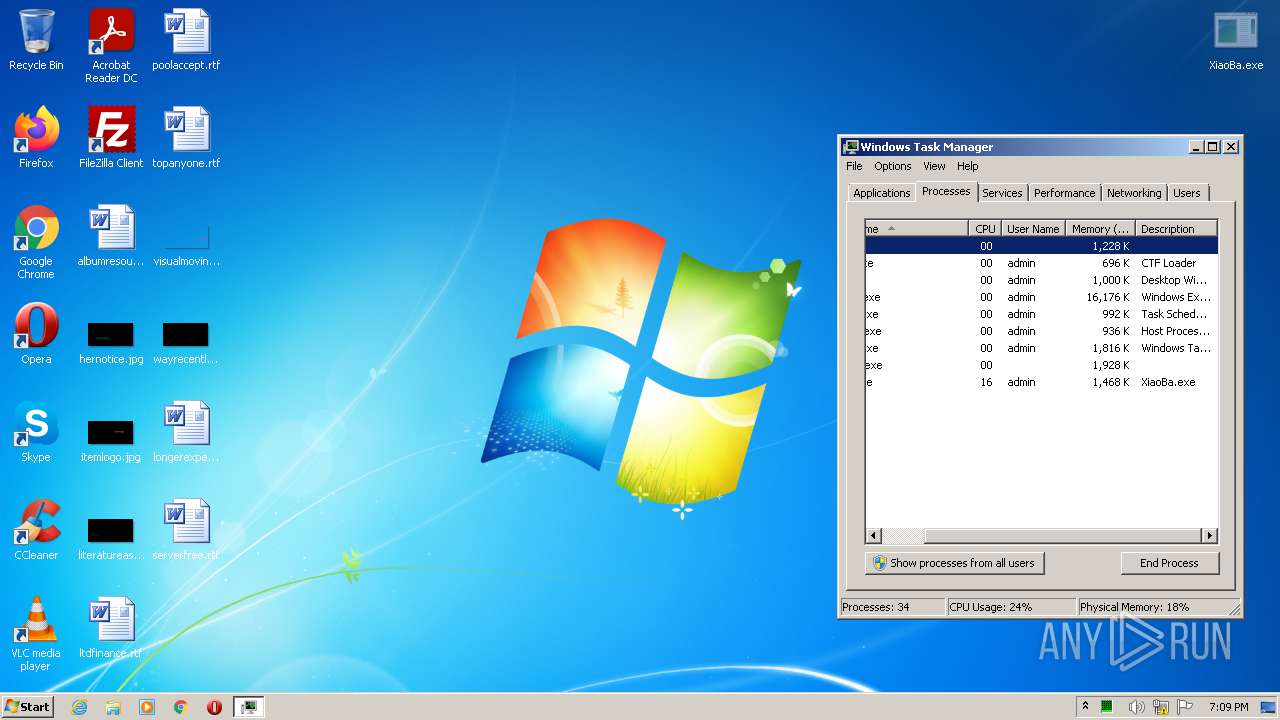Click the Opera taskbar icon
The width and height of the screenshot is (1280, 720).
click(x=214, y=707)
